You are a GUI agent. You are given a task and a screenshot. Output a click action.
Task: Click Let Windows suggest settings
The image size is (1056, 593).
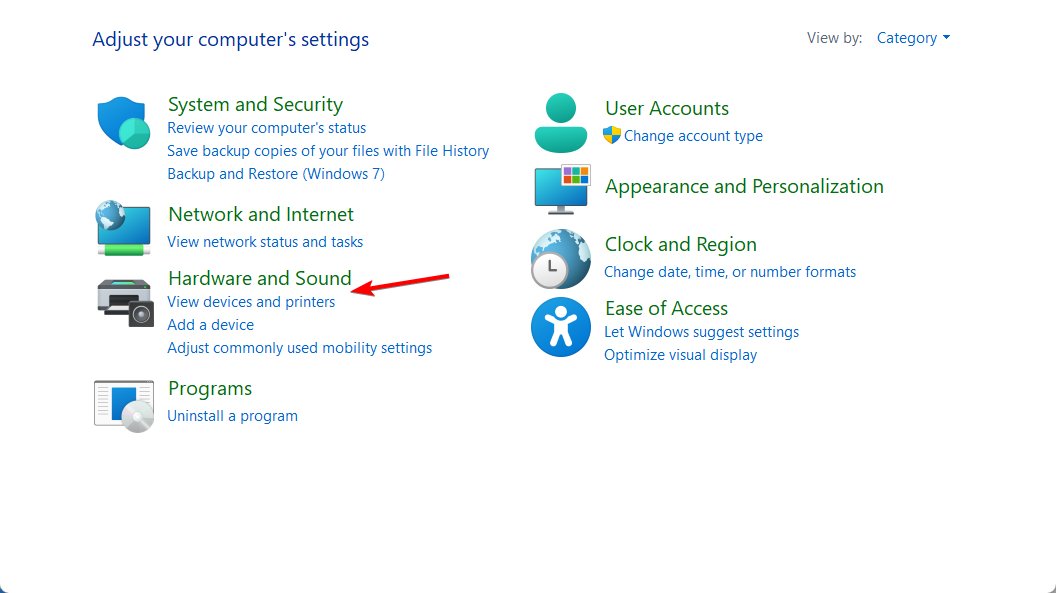[701, 332]
